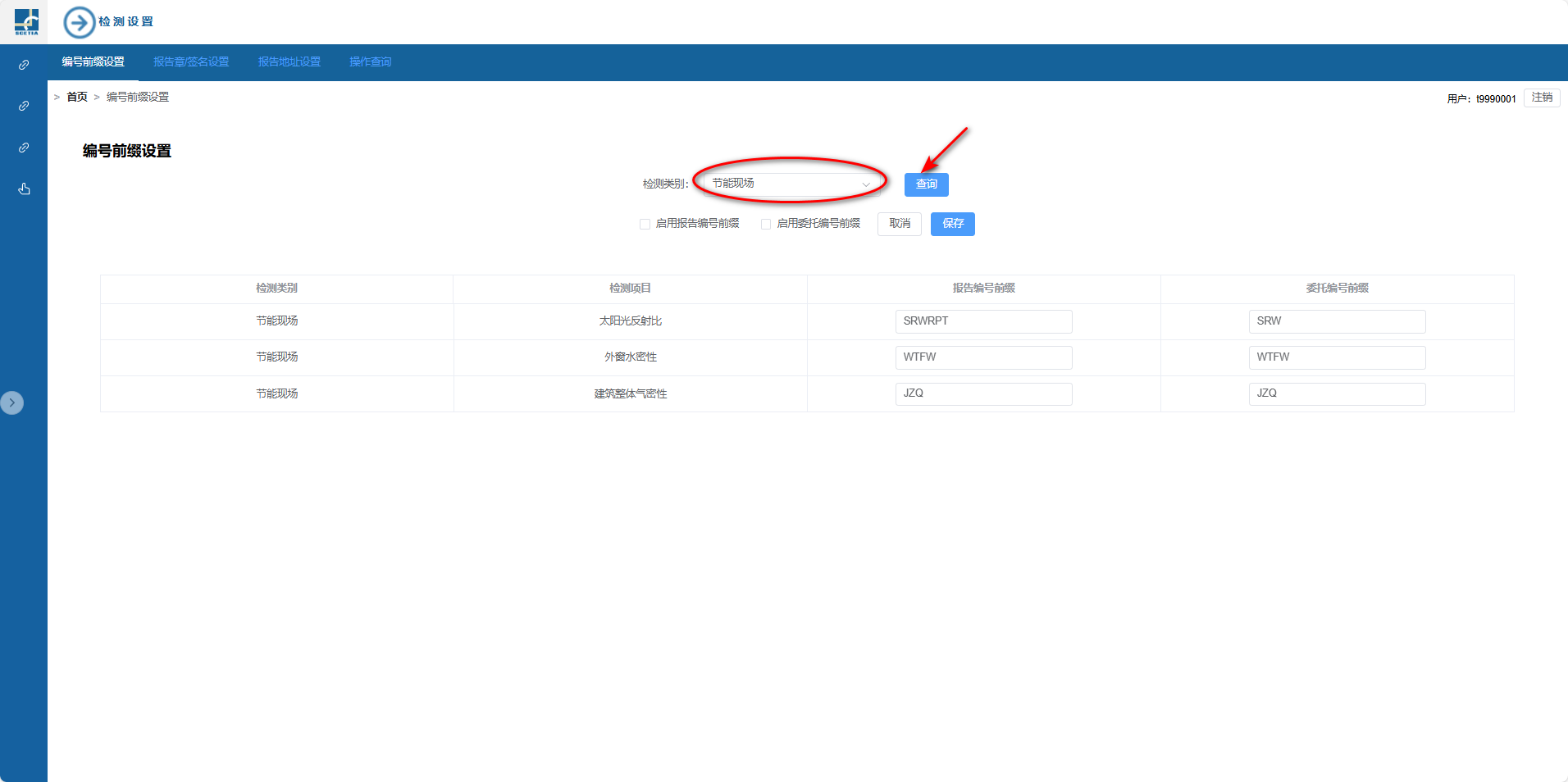Click the pointing hand icon in sidebar
Image resolution: width=1568 pixels, height=782 pixels.
pos(24,189)
